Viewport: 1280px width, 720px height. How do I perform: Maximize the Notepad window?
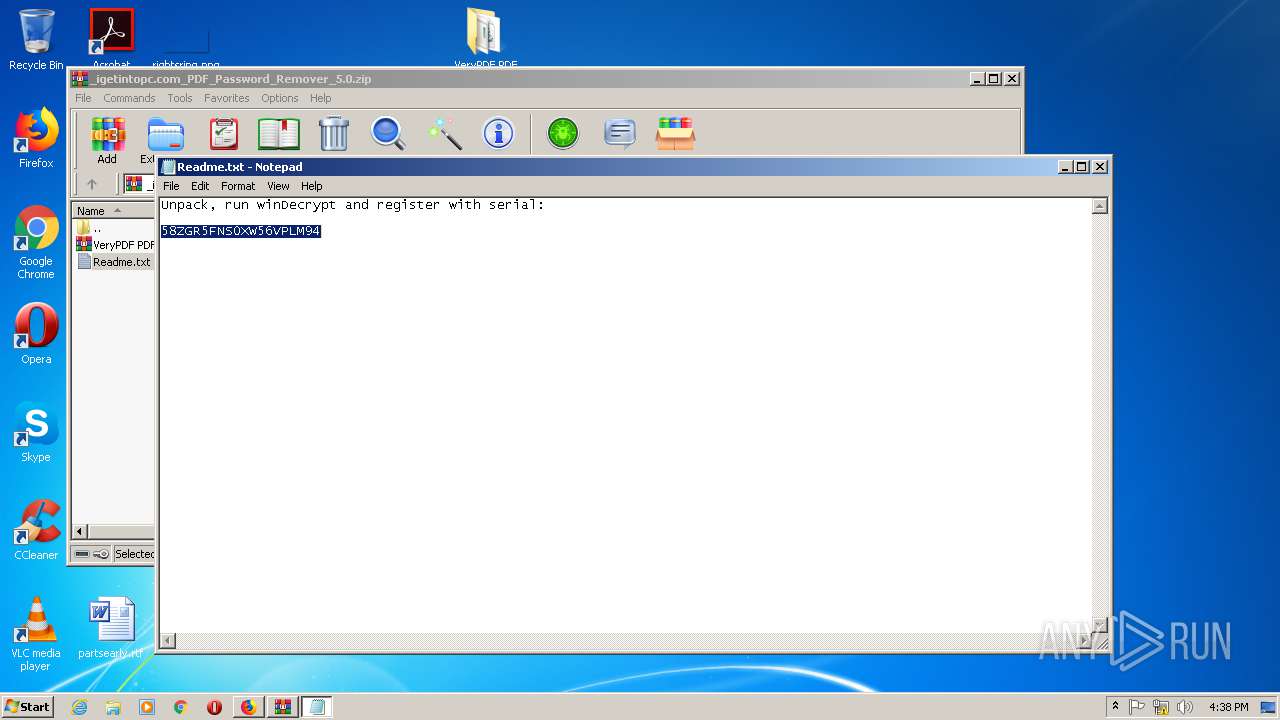point(1082,167)
